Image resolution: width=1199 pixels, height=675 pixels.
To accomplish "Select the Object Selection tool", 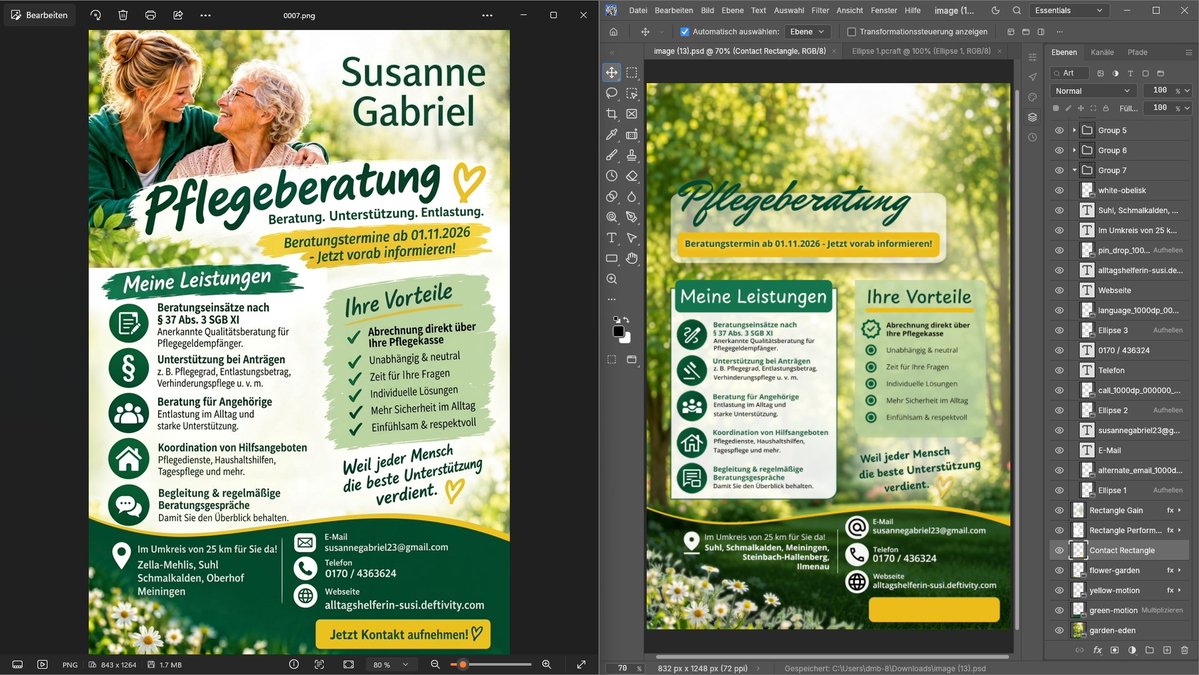I will pos(632,93).
